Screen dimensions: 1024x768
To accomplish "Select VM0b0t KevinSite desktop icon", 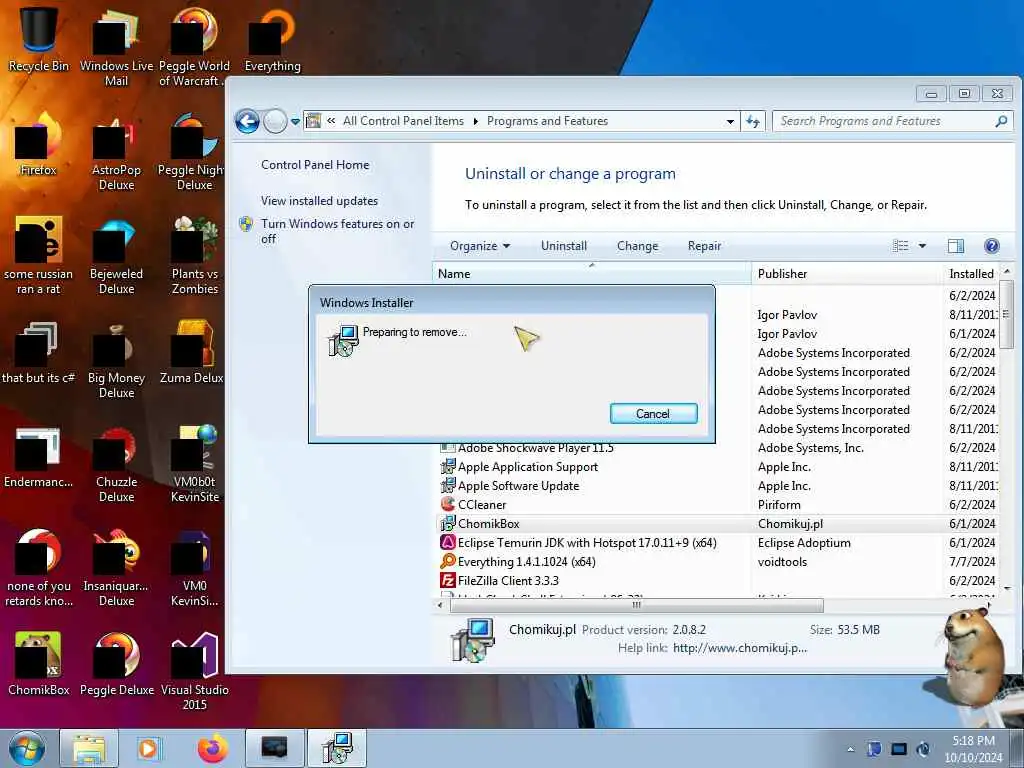I will (194, 463).
